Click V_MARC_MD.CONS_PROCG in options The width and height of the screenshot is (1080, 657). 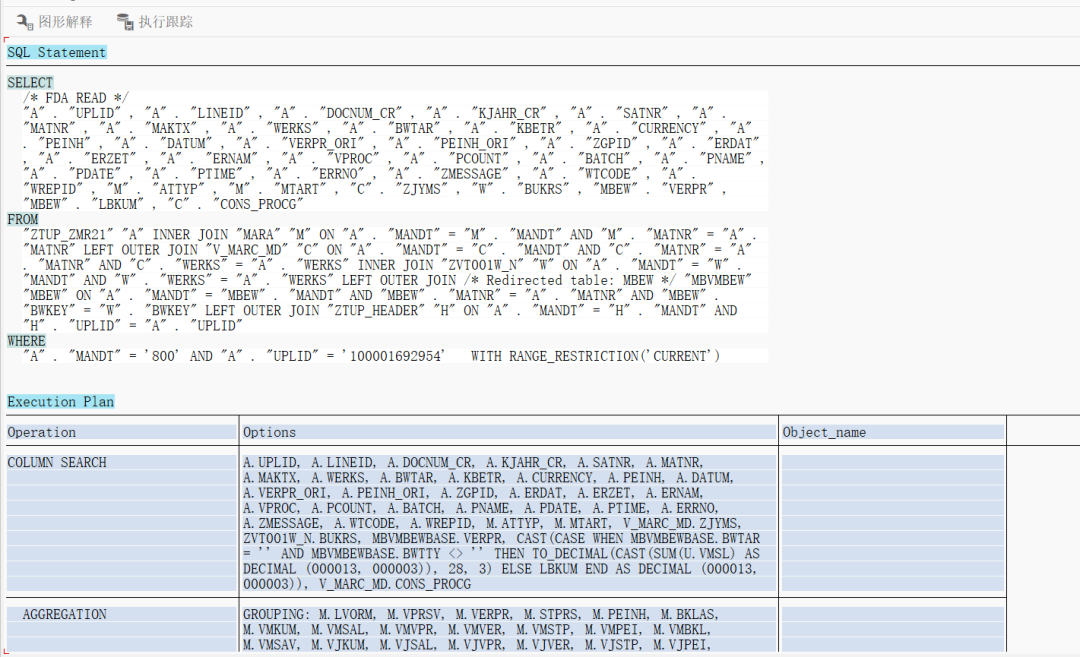tap(395, 584)
